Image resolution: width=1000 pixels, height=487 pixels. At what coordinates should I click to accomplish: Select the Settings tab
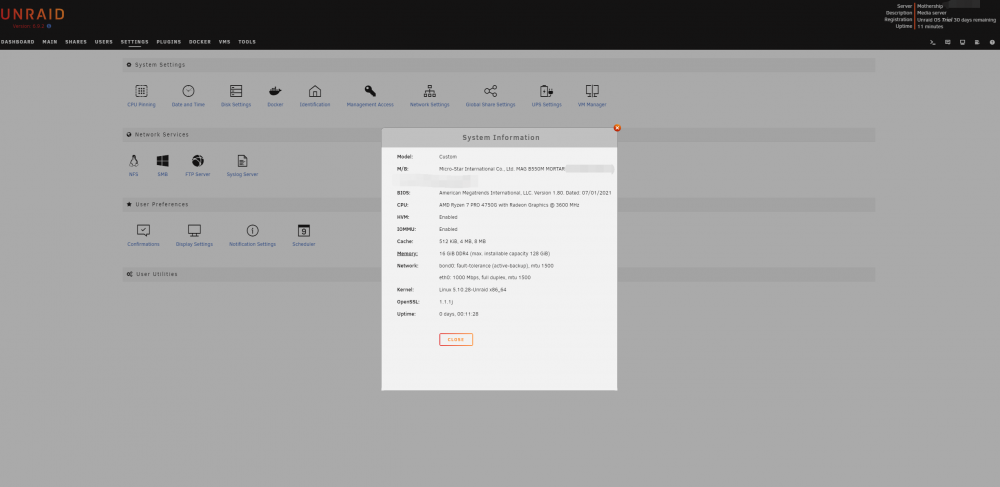[135, 42]
